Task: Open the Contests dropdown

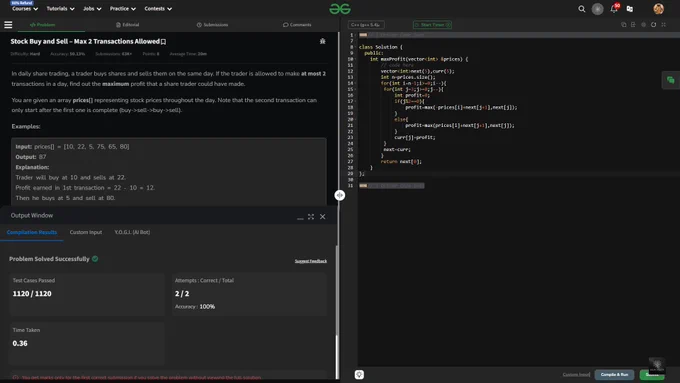Action: click(x=158, y=9)
